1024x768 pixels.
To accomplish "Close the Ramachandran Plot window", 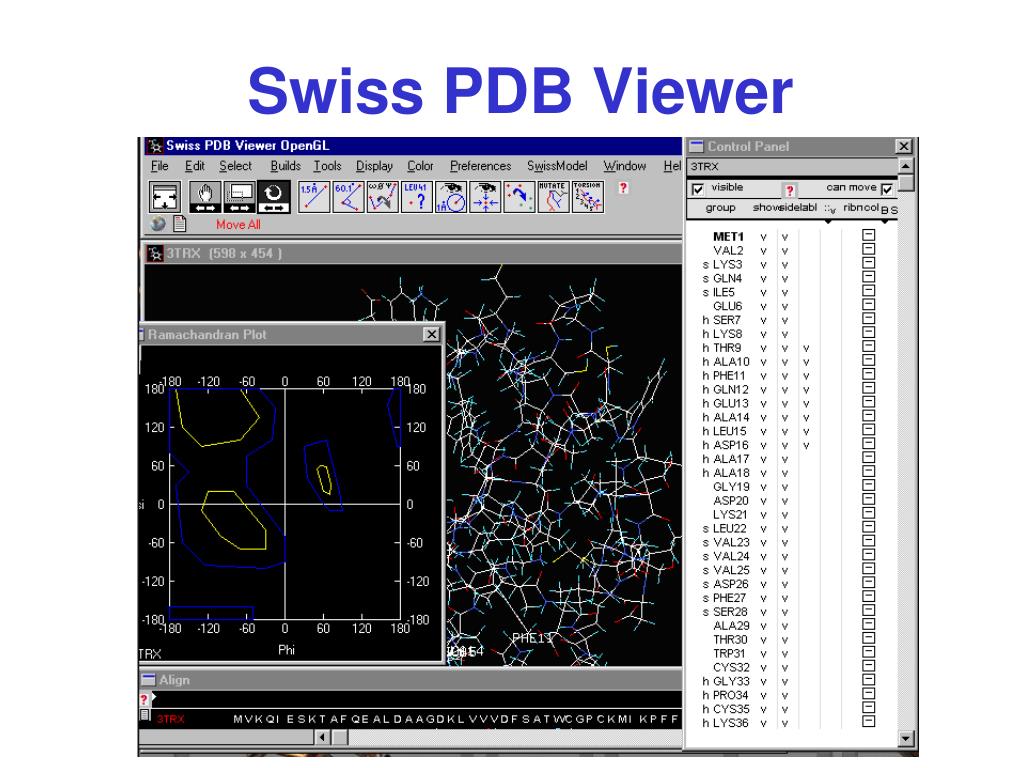I will (432, 334).
